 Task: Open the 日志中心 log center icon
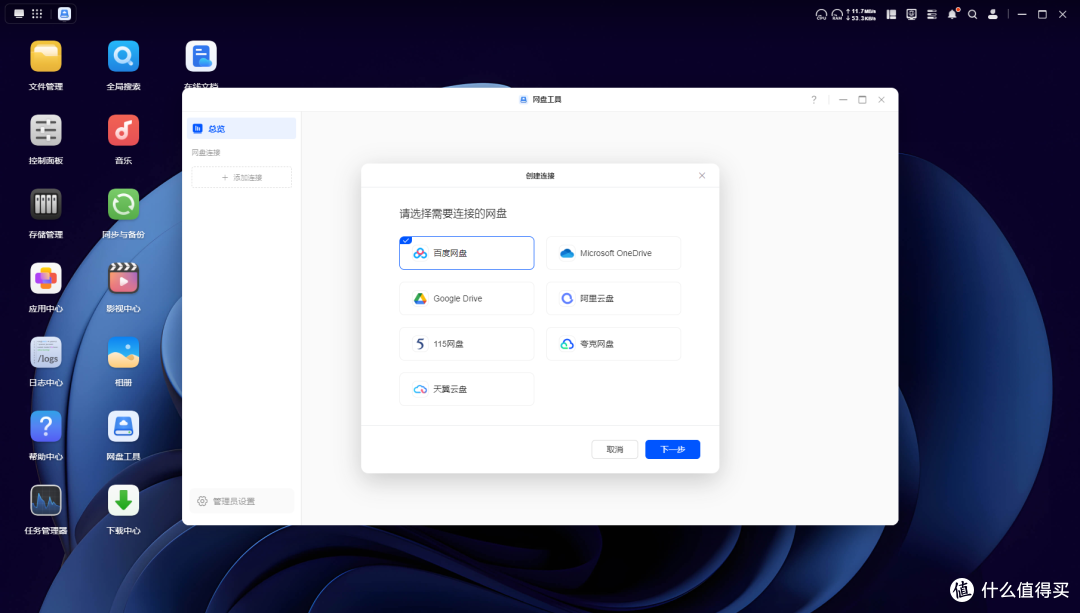click(45, 353)
